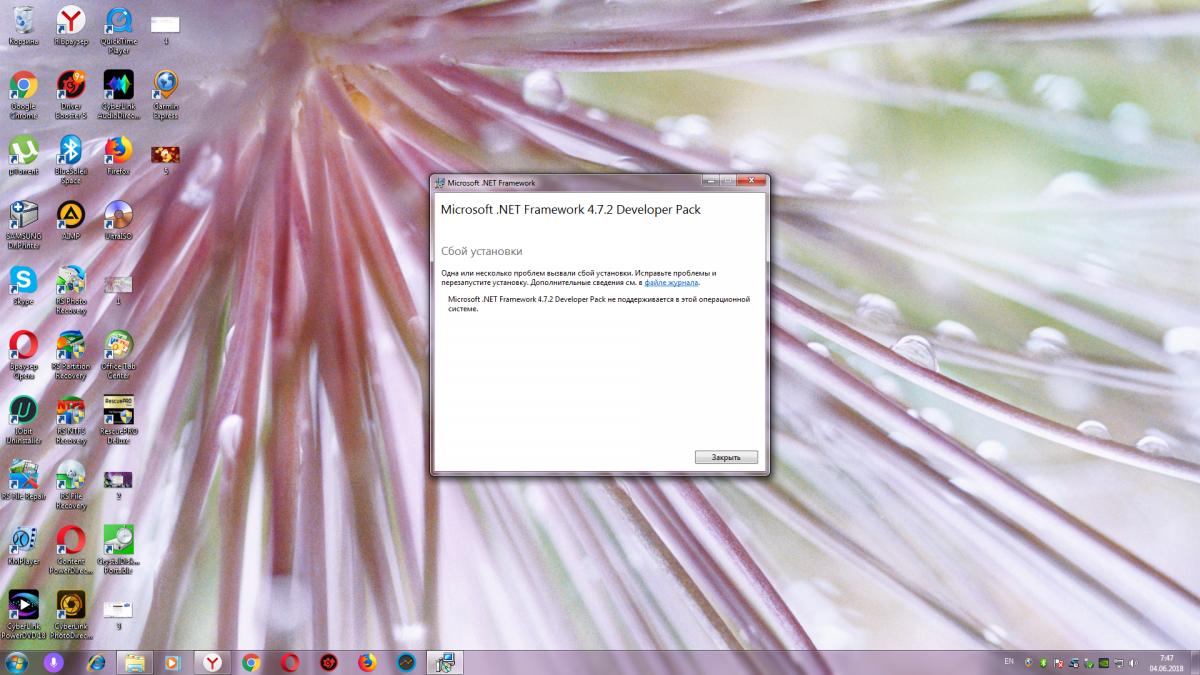This screenshot has width=1200, height=675.
Task: Click the EN language indicator in tray
Action: (1008, 662)
